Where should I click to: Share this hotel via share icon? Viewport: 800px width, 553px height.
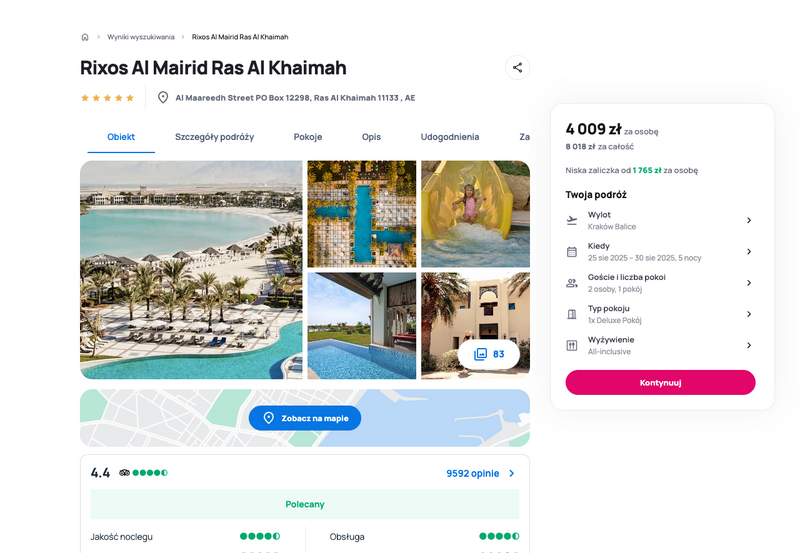(x=517, y=67)
